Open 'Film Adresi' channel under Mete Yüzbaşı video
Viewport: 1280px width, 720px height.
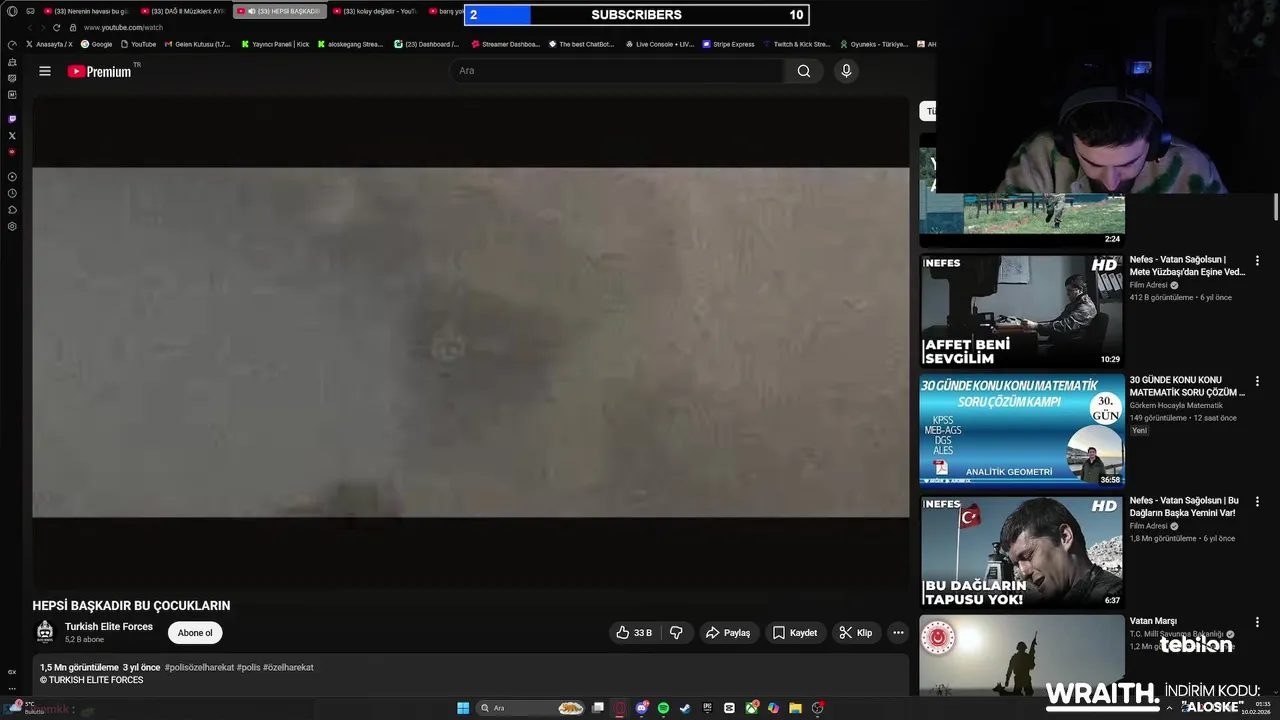pyautogui.click(x=1148, y=285)
